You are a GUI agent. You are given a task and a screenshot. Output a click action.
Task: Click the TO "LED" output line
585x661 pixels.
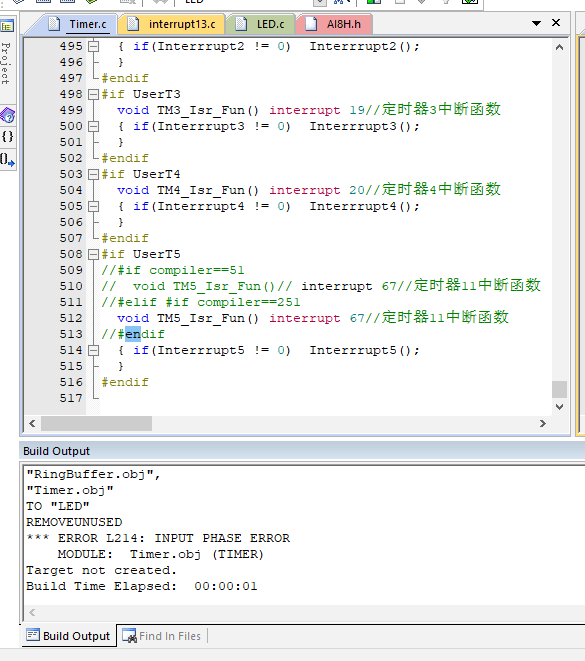[x=58, y=506]
